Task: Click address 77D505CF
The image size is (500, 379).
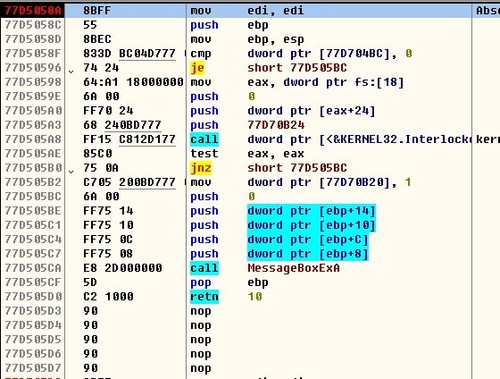Action: tap(33, 282)
